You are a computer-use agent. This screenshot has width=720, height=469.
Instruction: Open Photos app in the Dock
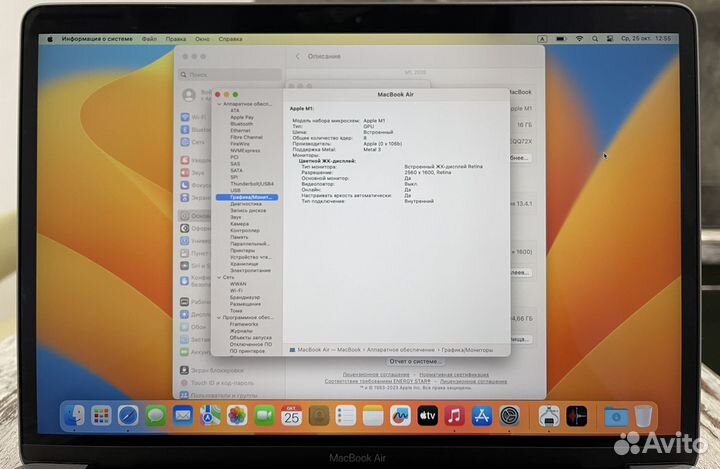click(x=237, y=416)
